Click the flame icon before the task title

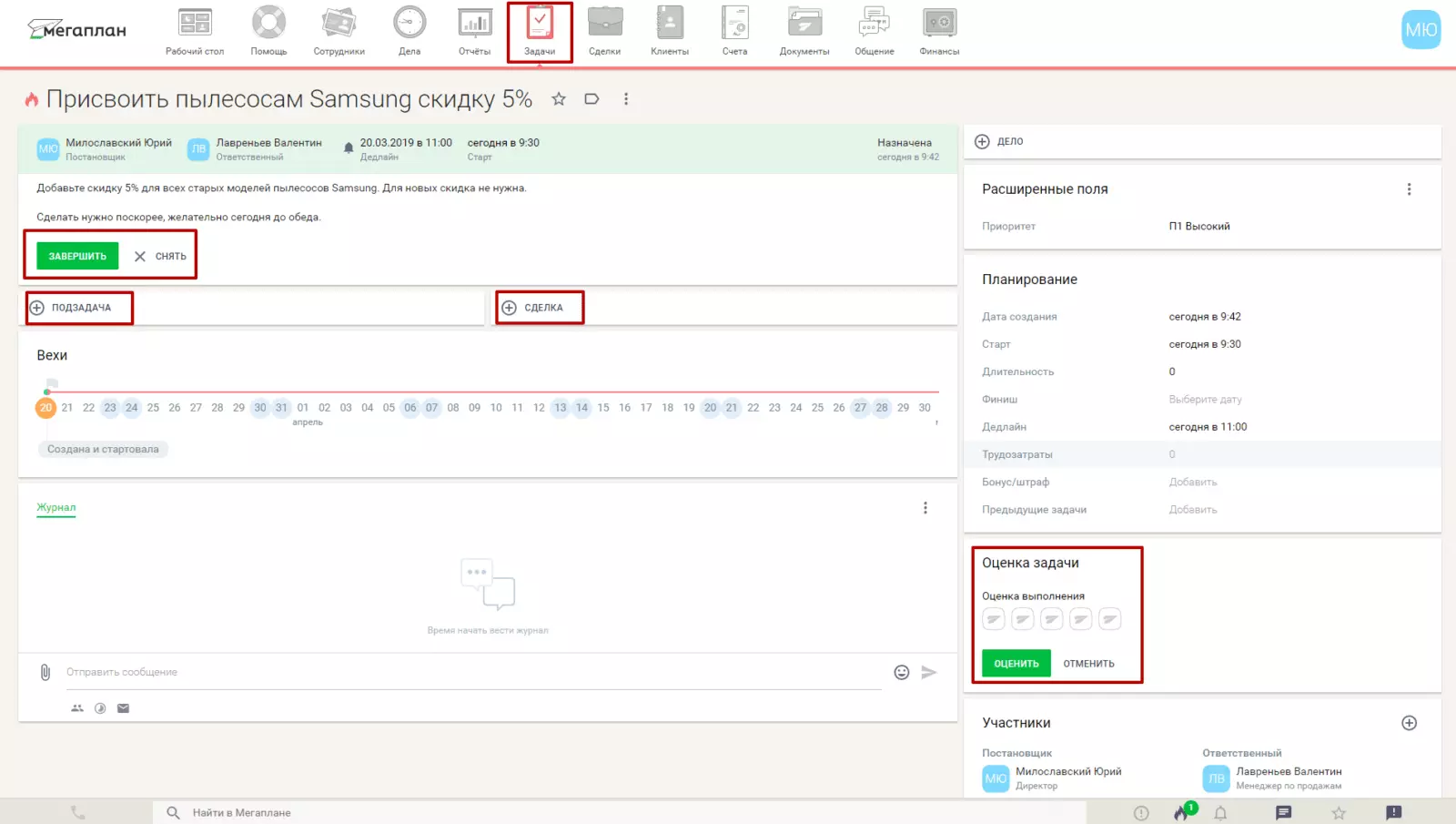point(32,99)
